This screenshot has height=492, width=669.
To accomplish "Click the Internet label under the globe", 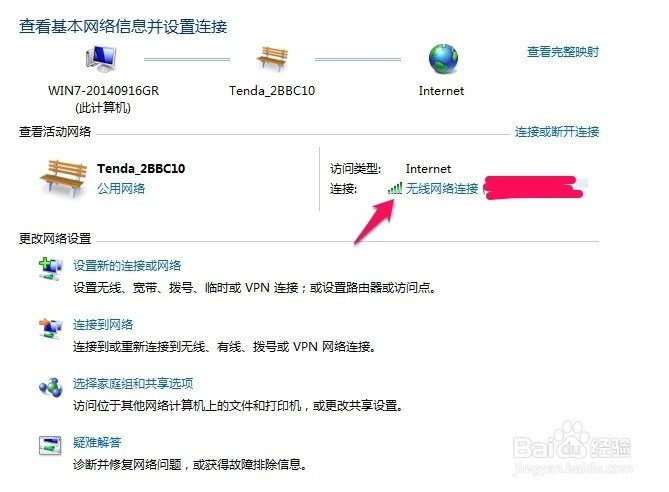I will 441,91.
